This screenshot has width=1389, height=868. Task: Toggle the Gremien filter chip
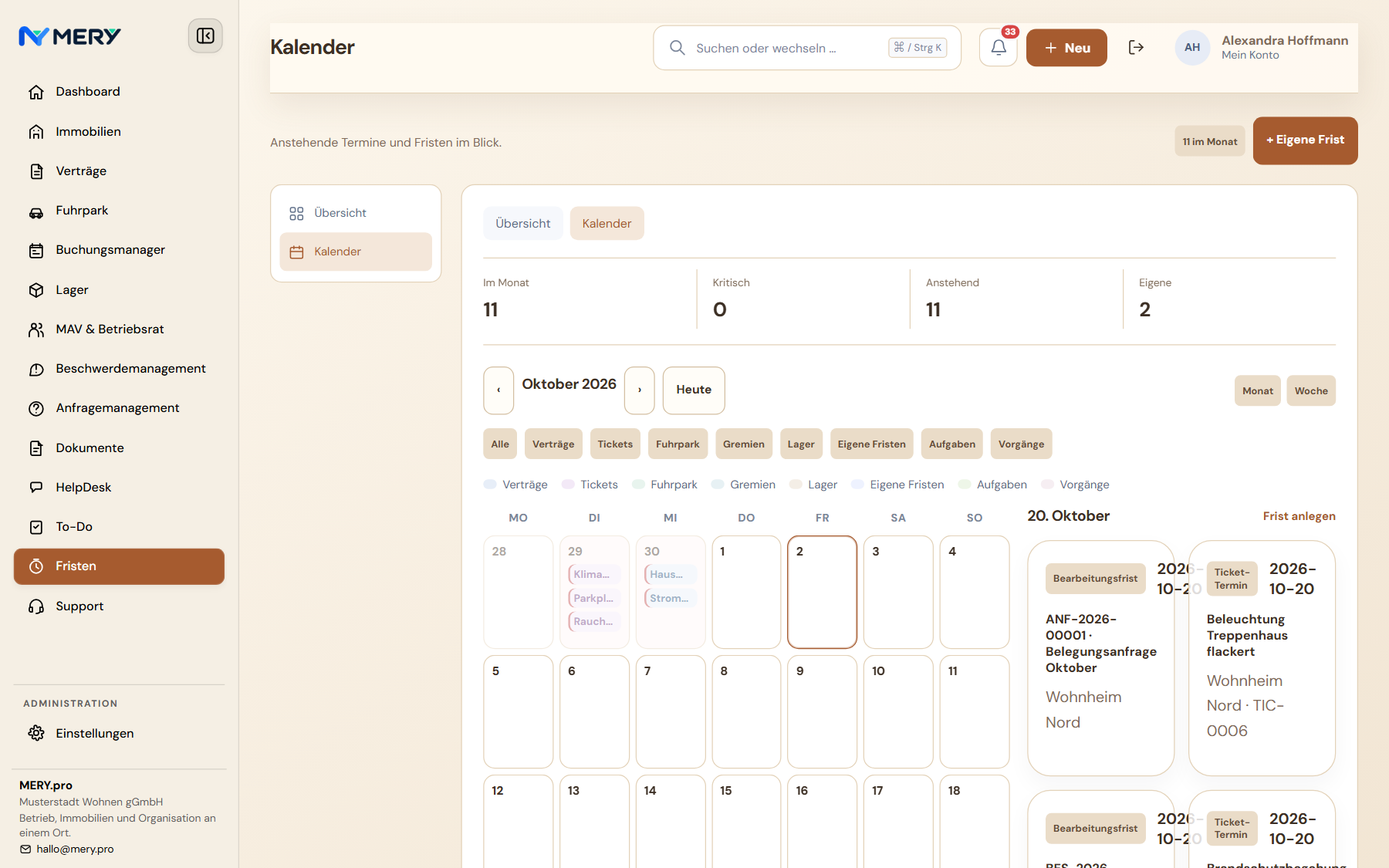click(x=744, y=444)
